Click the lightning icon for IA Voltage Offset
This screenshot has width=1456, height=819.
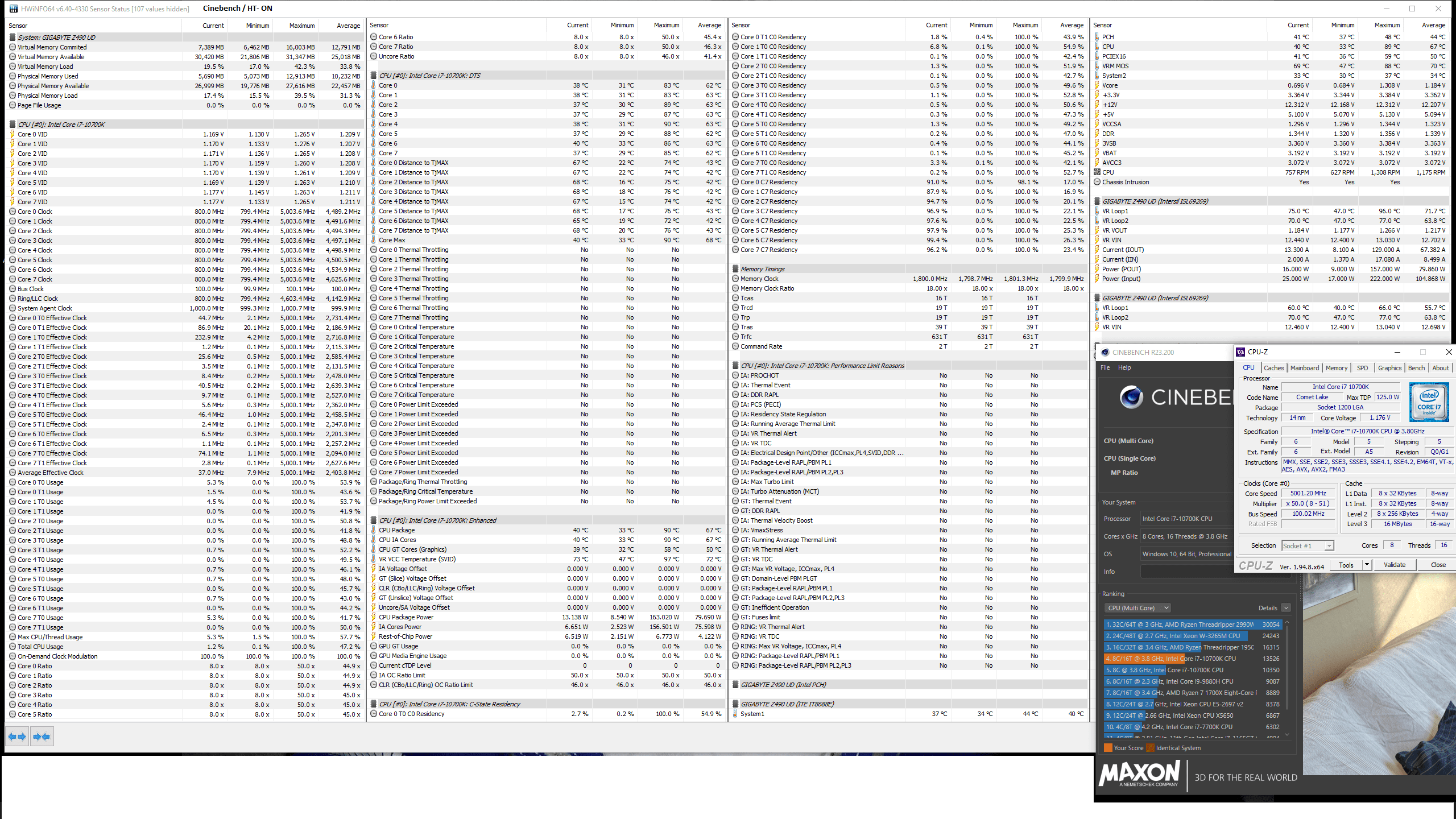(x=374, y=569)
